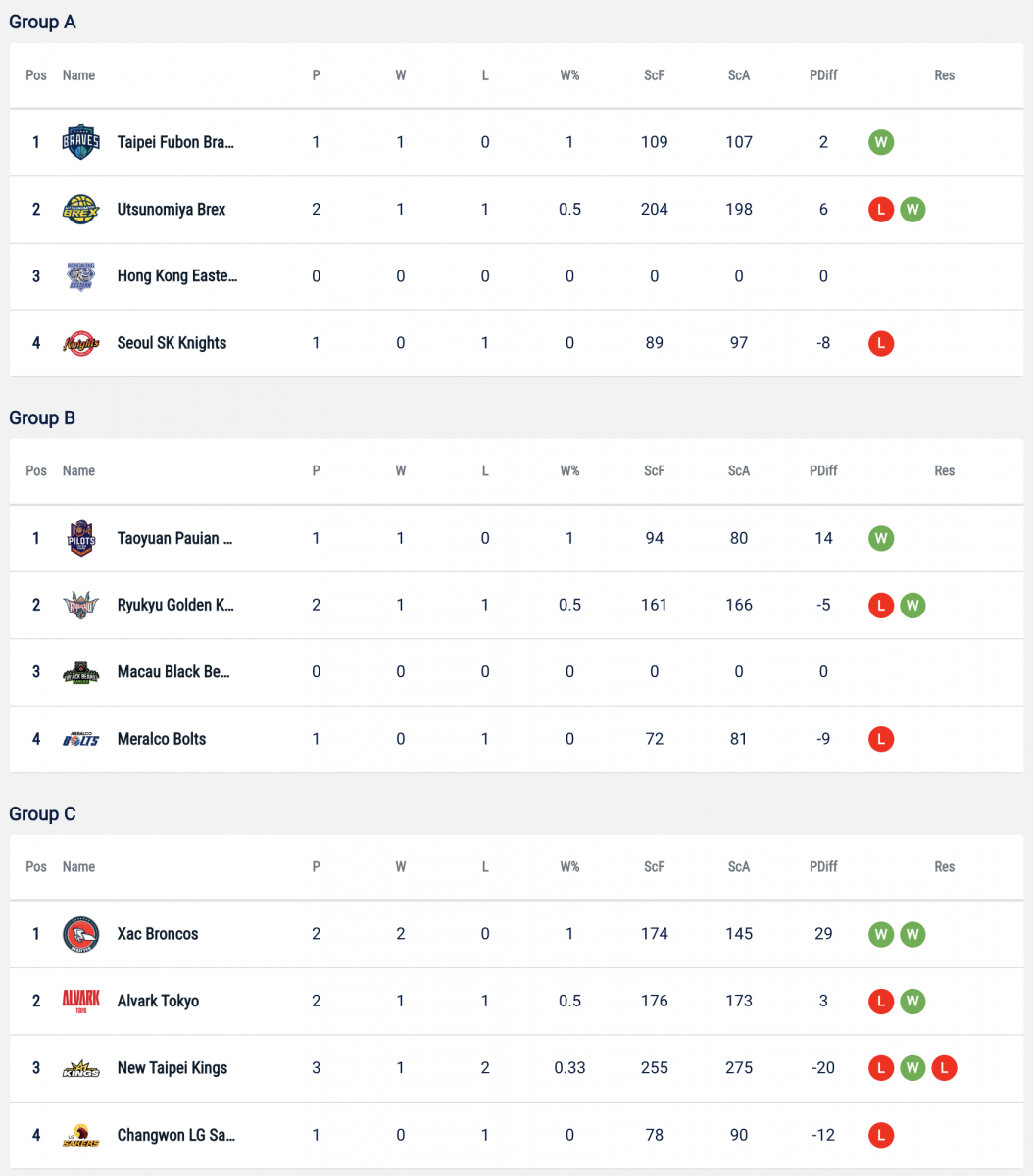
Task: Click the Taipei Fubon Braves team logo
Action: tap(80, 142)
